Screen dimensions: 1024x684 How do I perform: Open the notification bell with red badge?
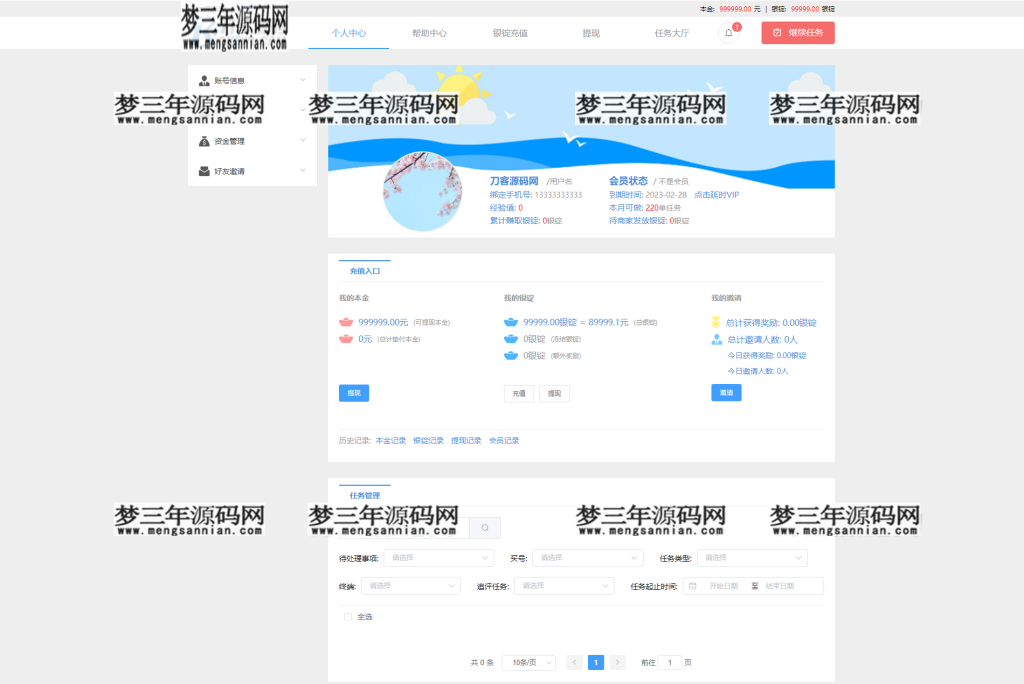click(x=729, y=33)
